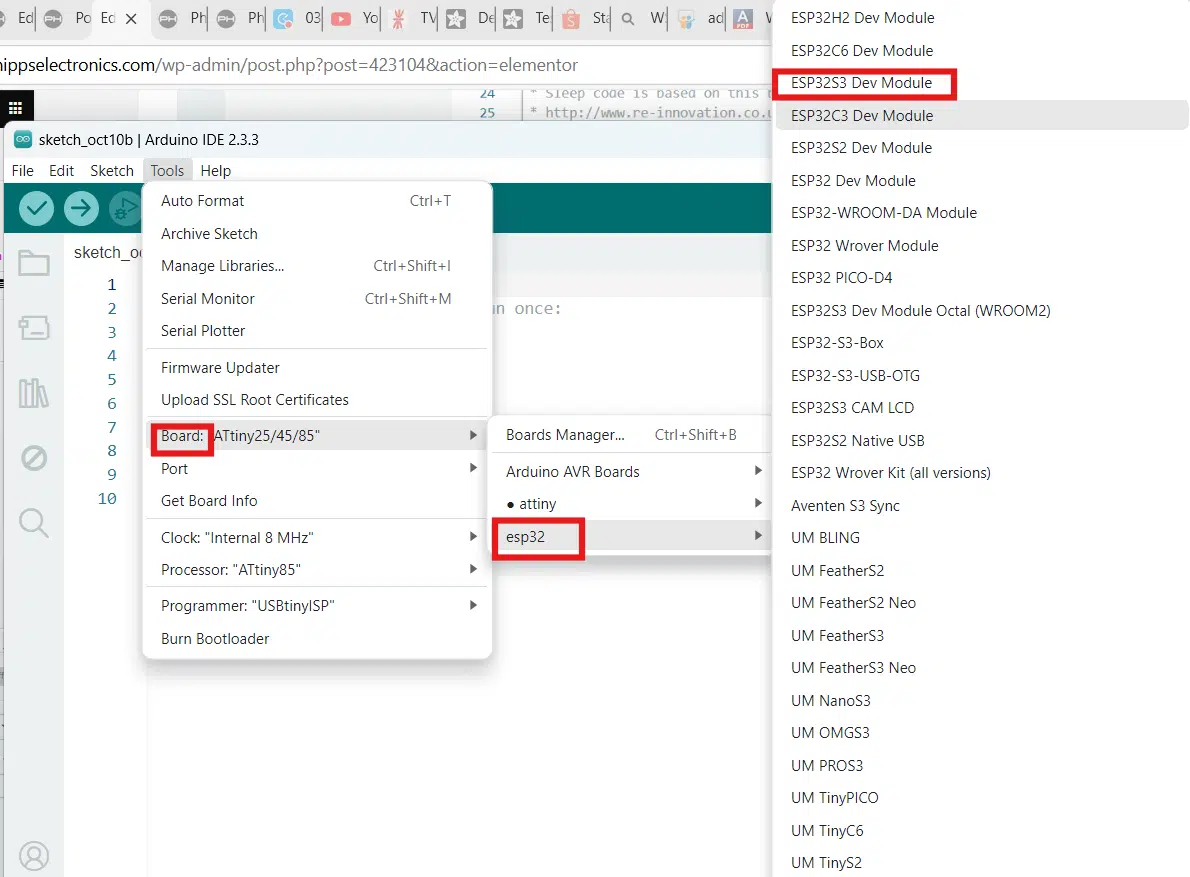
Task: Select ESP32 Dev Module board
Action: (981, 181)
